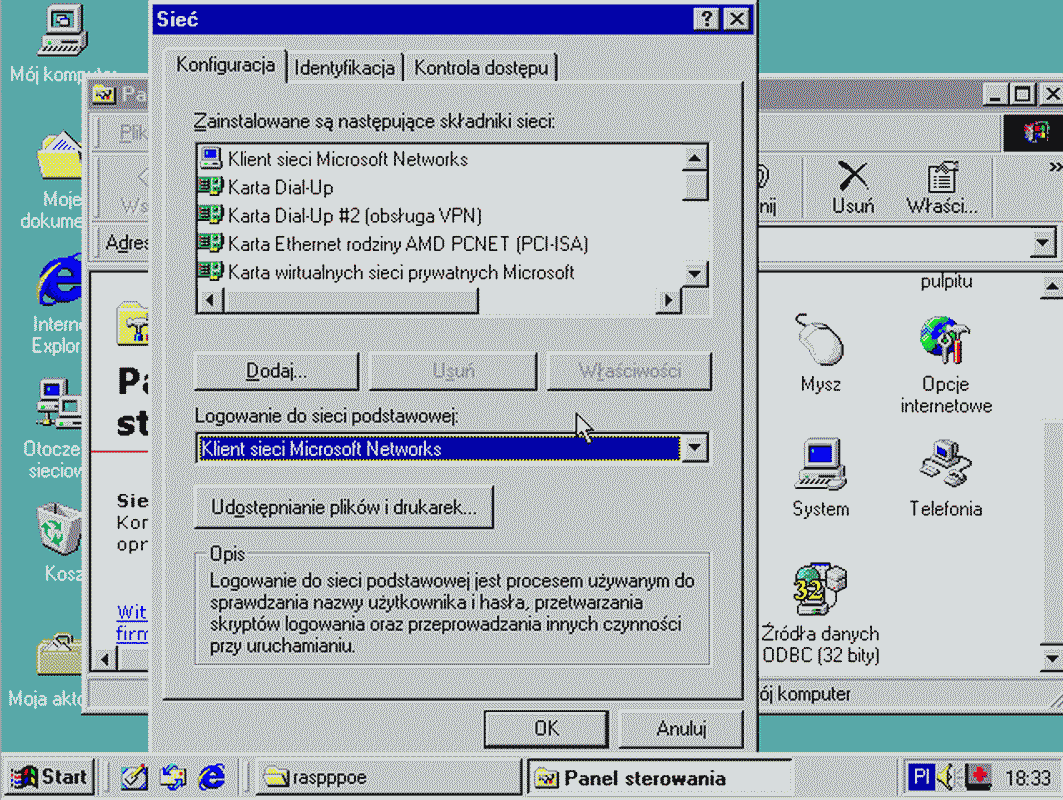Click the Panel sterowania icon view scroll up arrow
Image resolution: width=1063 pixels, height=800 pixels.
[1051, 287]
